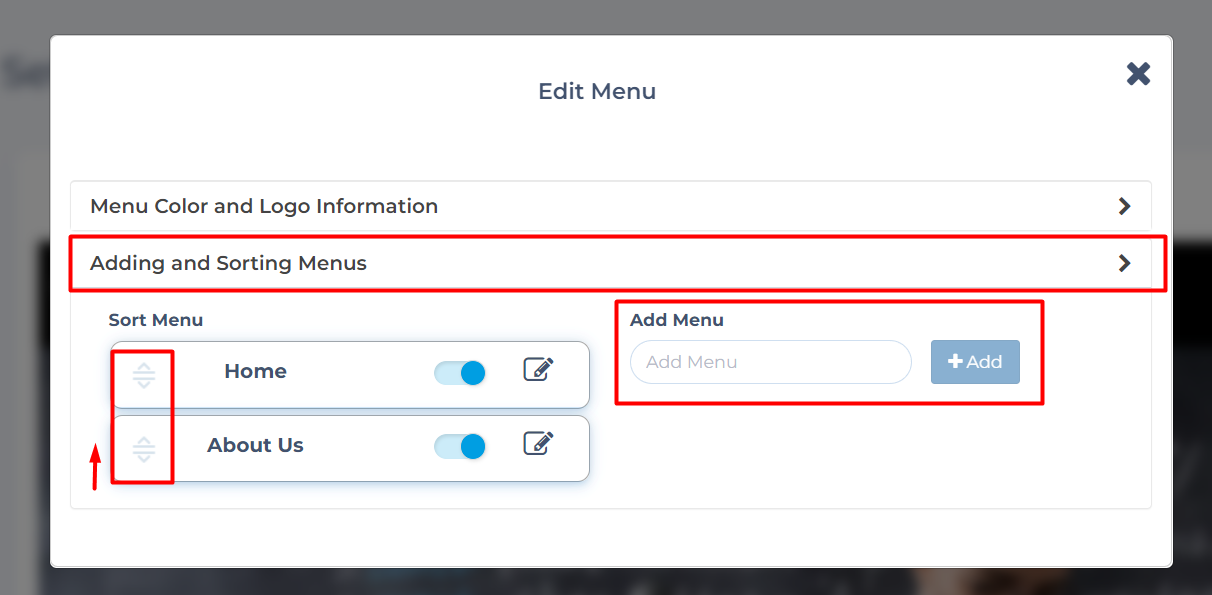The image size is (1212, 595).
Task: Click the Edit Menu dialog title
Action: point(597,91)
